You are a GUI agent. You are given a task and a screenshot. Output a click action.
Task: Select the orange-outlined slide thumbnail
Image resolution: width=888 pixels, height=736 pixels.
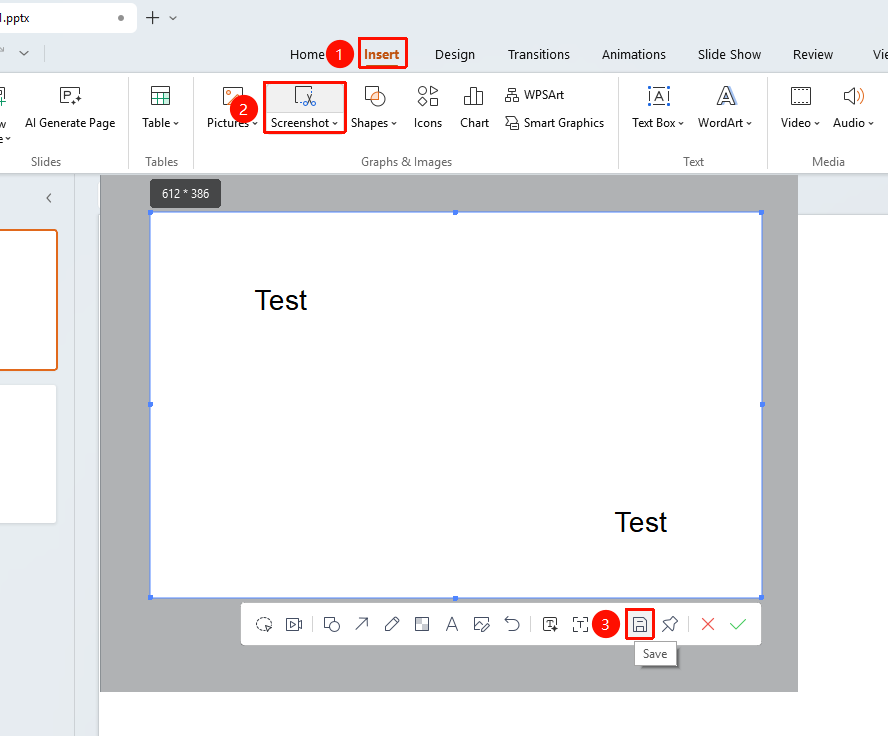coord(27,299)
